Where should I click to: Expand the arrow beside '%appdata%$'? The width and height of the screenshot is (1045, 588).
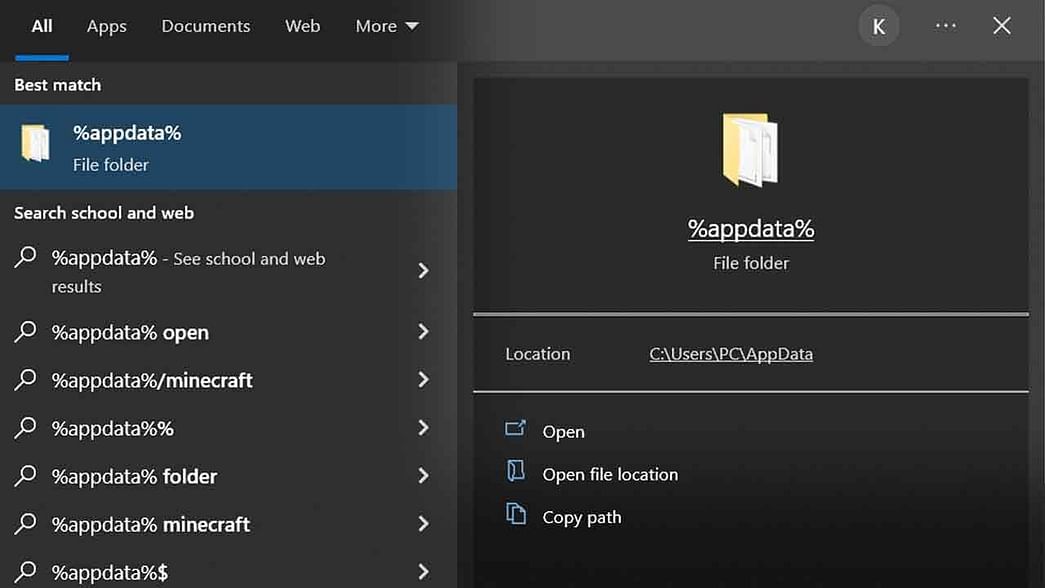coord(423,571)
